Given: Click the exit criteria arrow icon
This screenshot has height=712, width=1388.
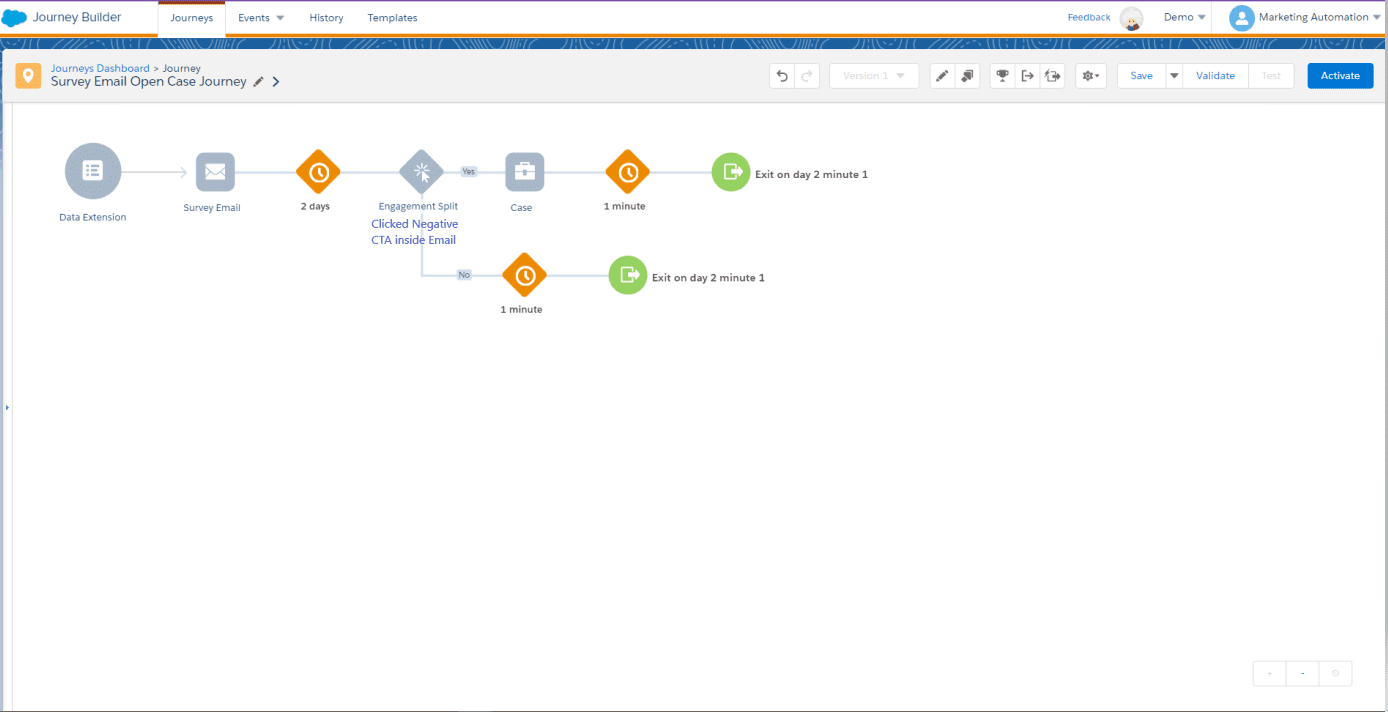Looking at the screenshot, I should click(1027, 76).
